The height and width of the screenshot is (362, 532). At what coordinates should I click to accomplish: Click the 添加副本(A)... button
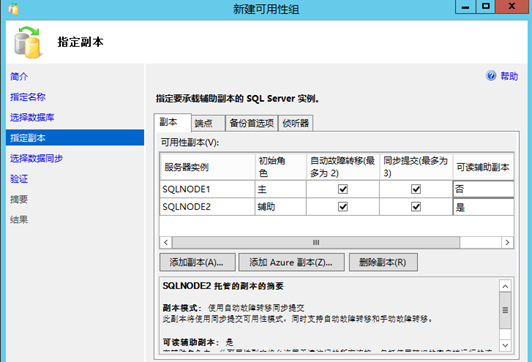(x=197, y=262)
